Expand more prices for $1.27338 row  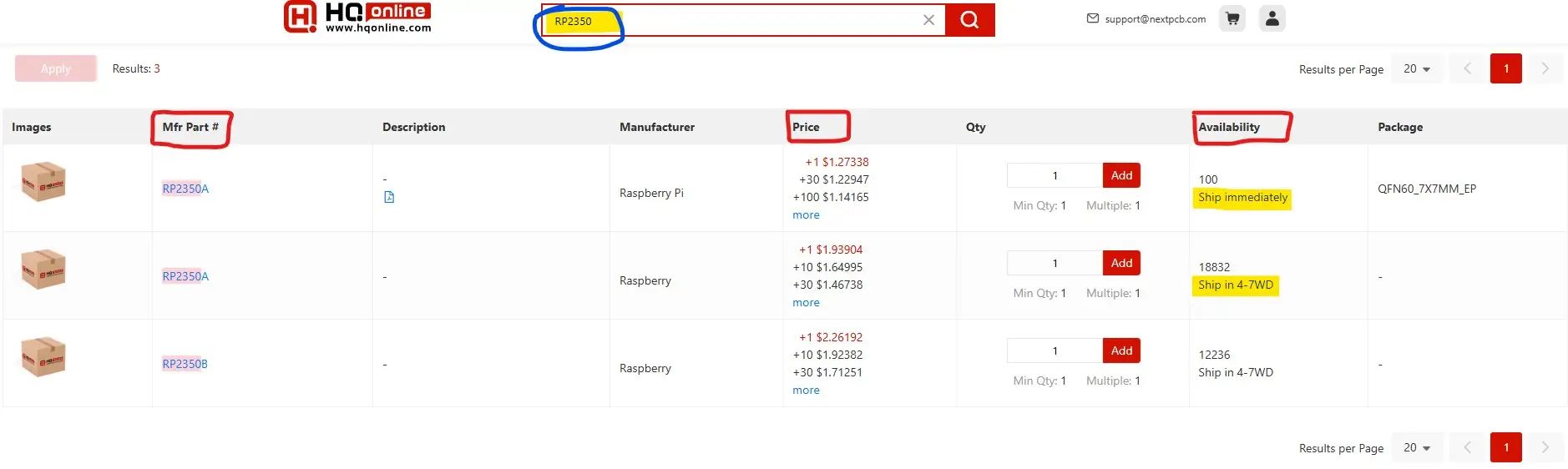(806, 215)
